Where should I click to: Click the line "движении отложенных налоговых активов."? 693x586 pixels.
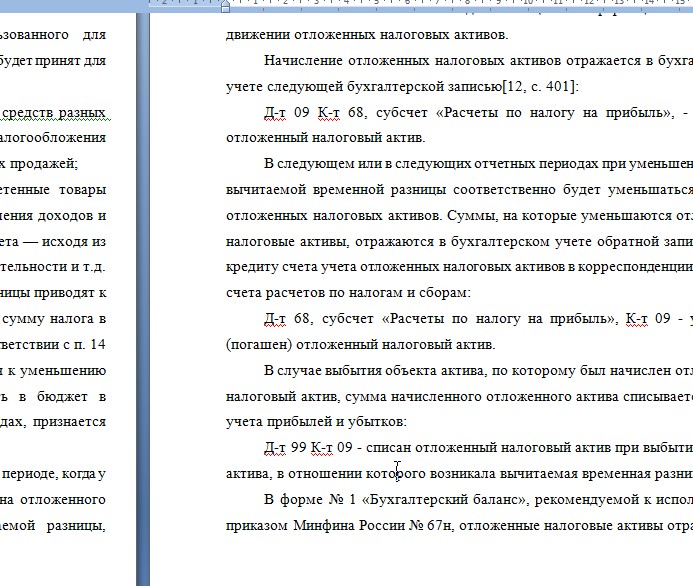pyautogui.click(x=367, y=34)
